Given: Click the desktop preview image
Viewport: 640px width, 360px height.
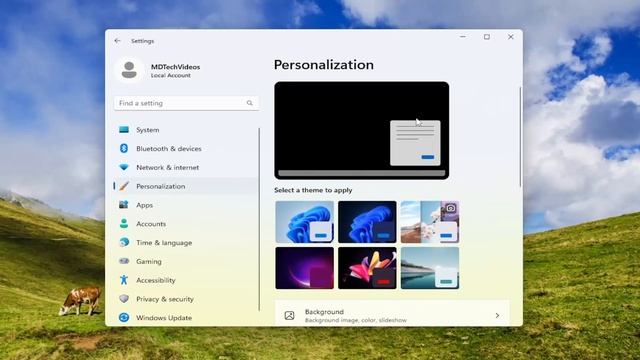Looking at the screenshot, I should (362, 131).
